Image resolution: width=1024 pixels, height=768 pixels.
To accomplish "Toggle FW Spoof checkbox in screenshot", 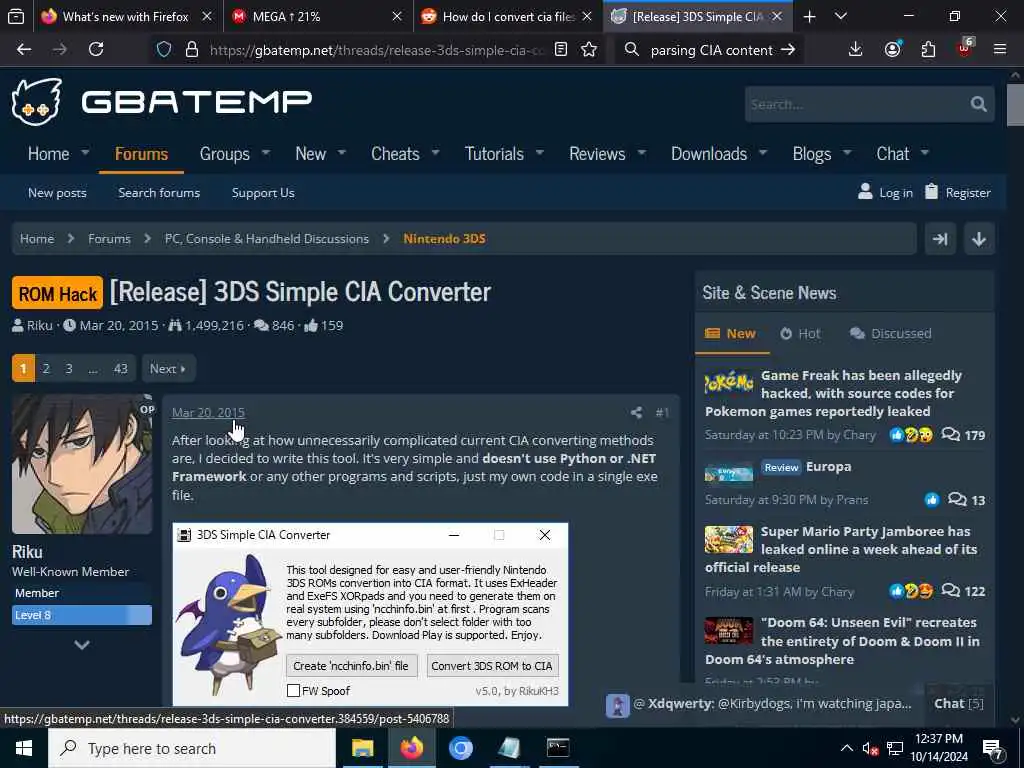I will [293, 690].
